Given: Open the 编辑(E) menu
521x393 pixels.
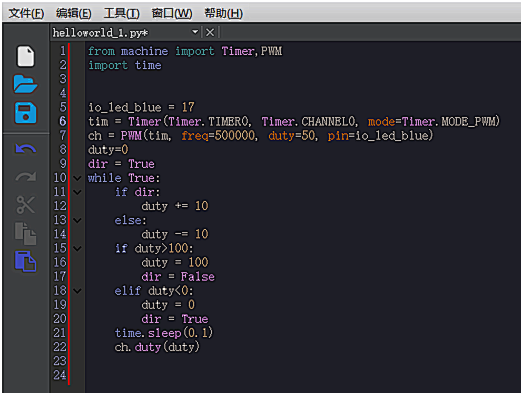Looking at the screenshot, I should 74,13.
